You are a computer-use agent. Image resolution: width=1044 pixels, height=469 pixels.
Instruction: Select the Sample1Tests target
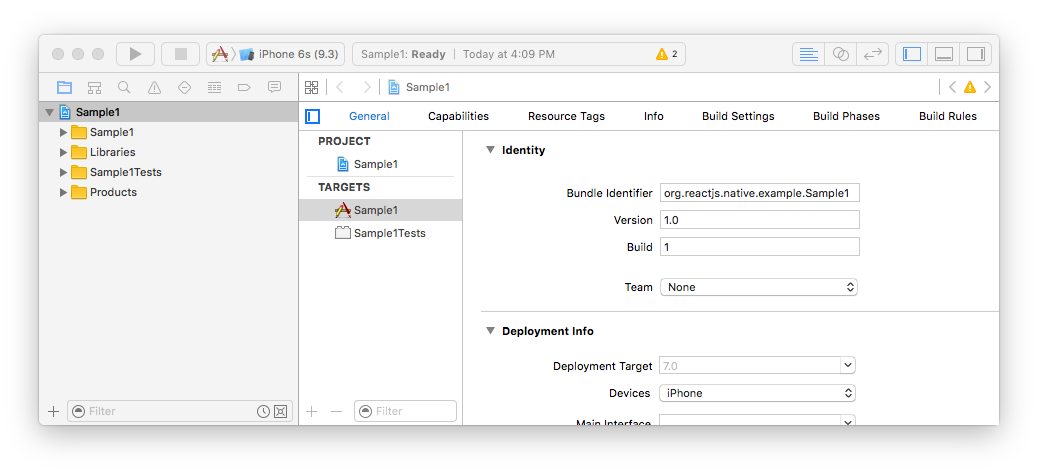click(380, 233)
